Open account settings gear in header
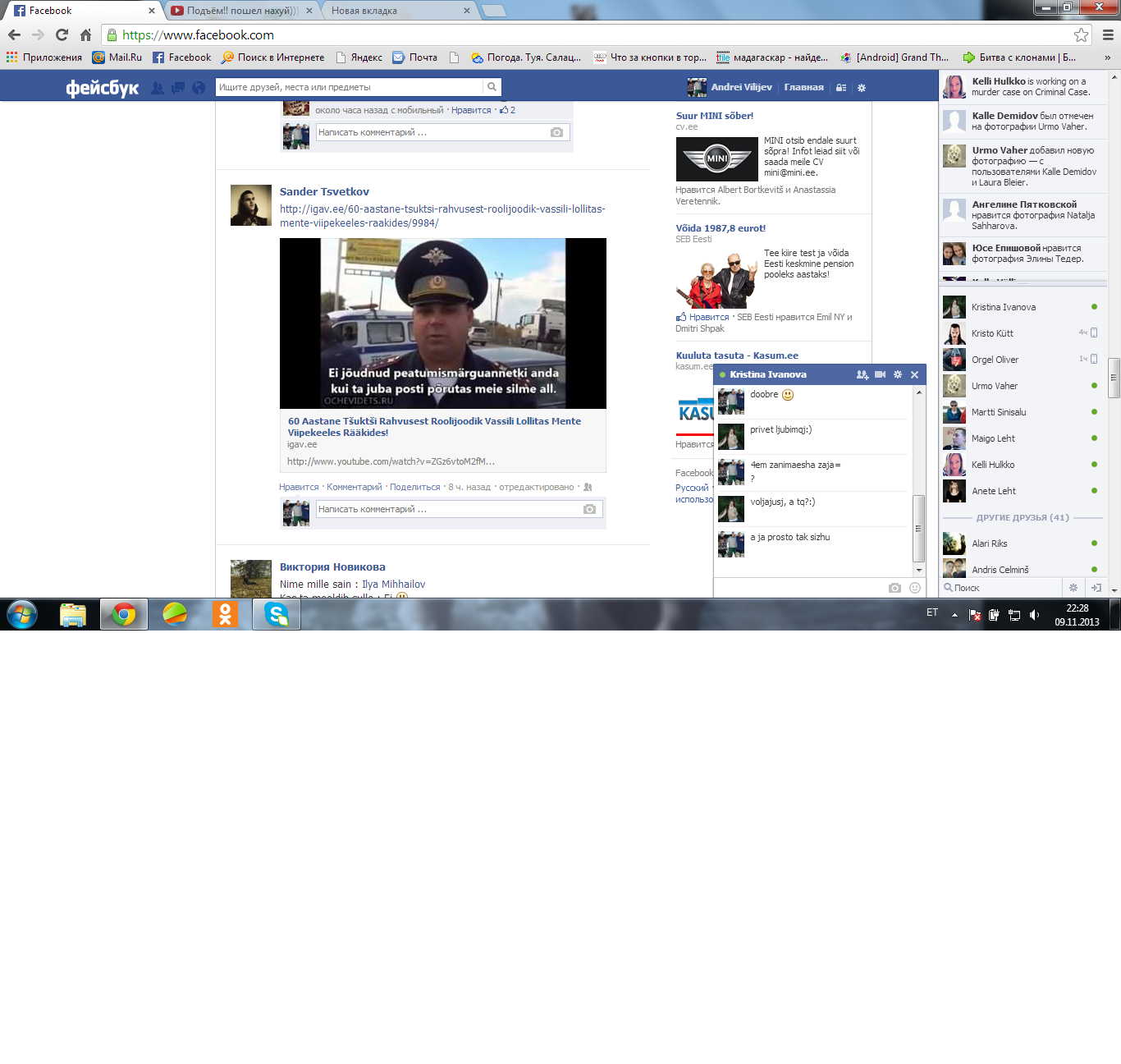The width and height of the screenshot is (1121, 1064). [862, 88]
